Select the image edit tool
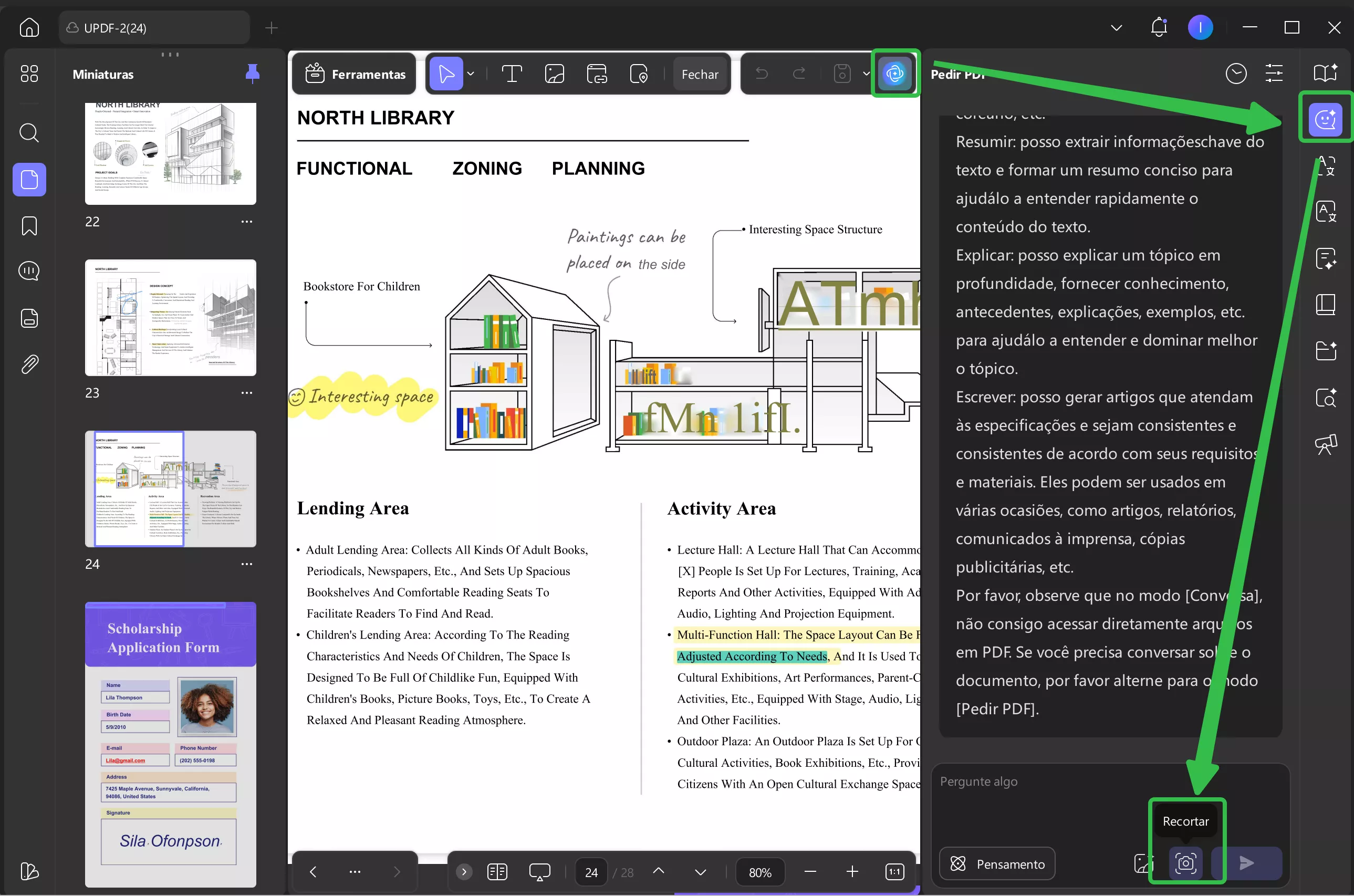 554,74
